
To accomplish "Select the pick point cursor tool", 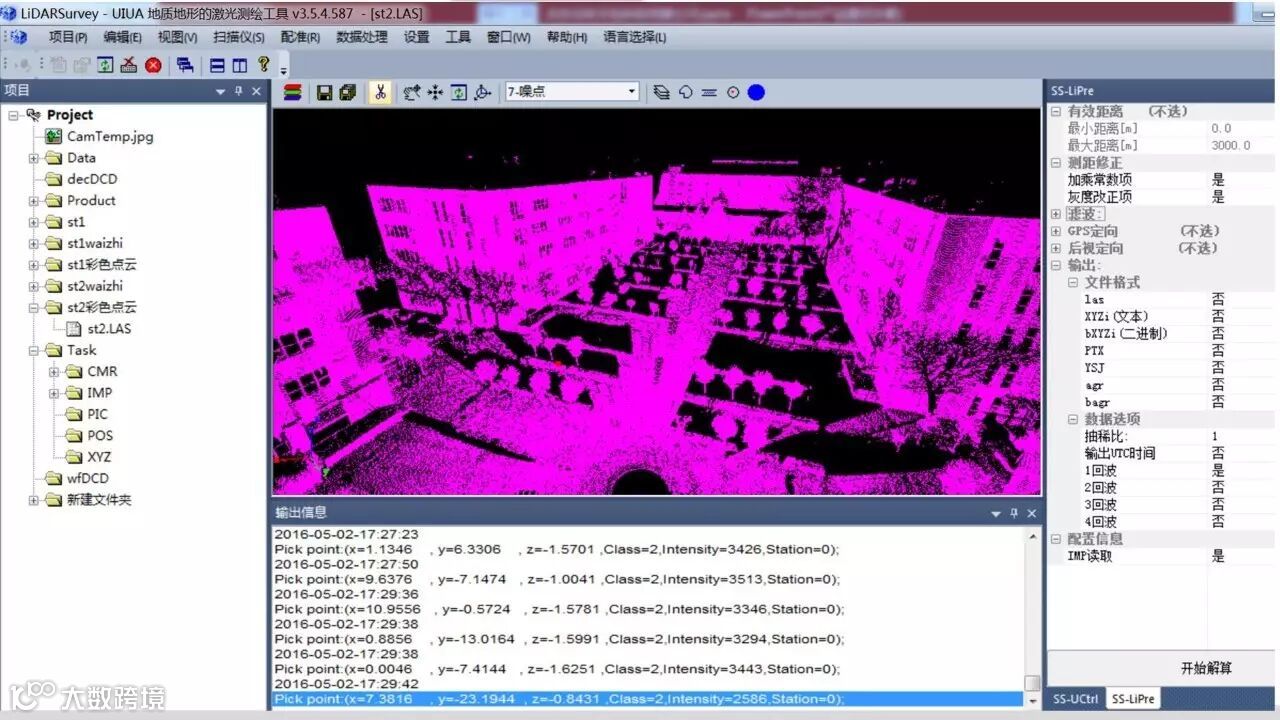I will [x=412, y=92].
